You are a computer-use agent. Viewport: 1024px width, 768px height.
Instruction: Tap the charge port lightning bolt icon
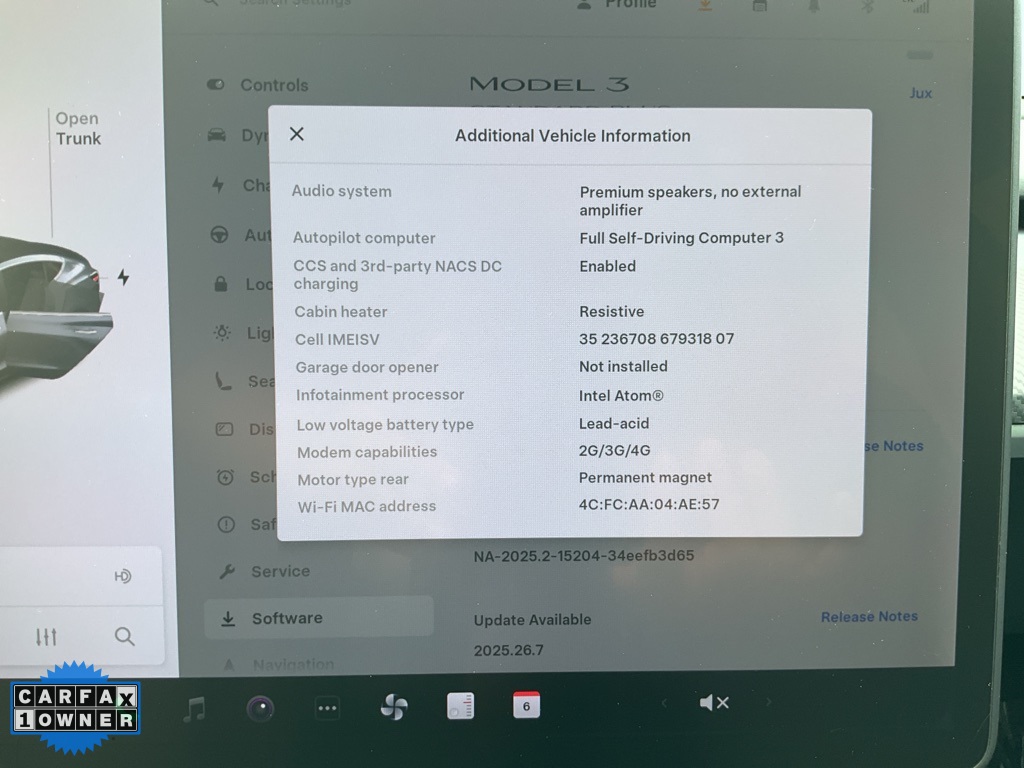click(x=123, y=277)
